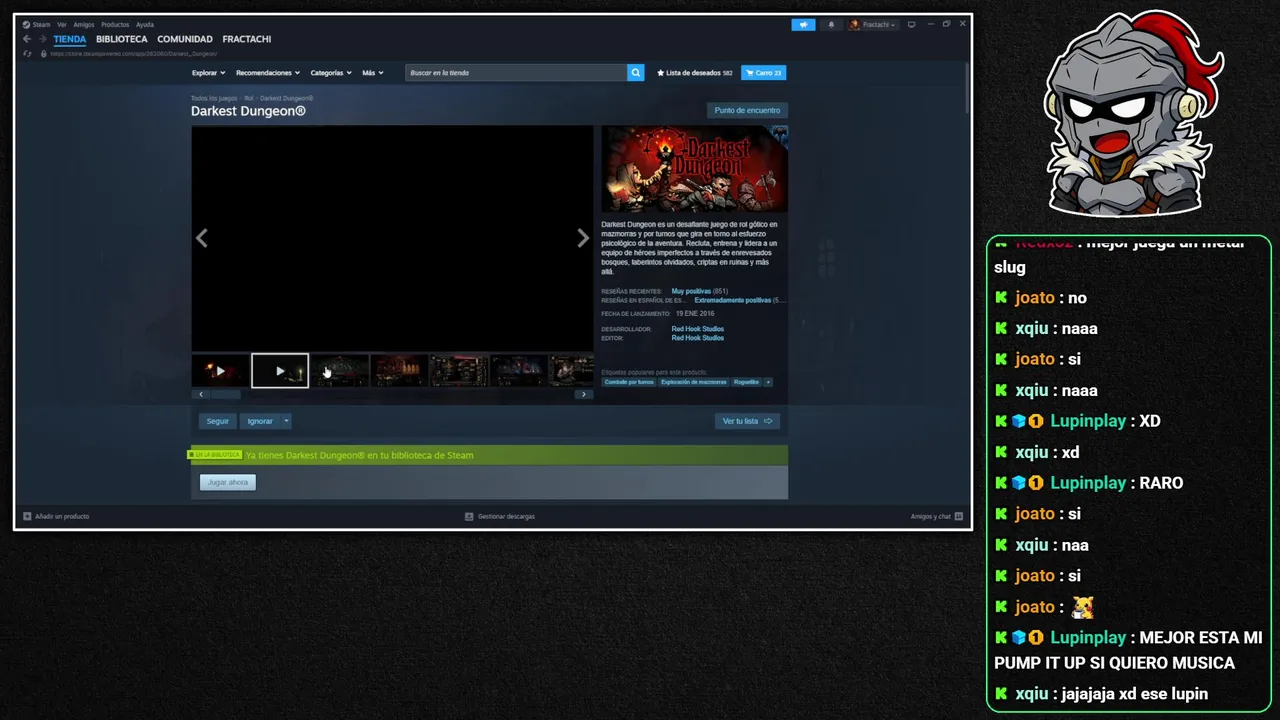Click the Ver tu lista button
Viewport: 1280px width, 720px height.
[x=747, y=421]
